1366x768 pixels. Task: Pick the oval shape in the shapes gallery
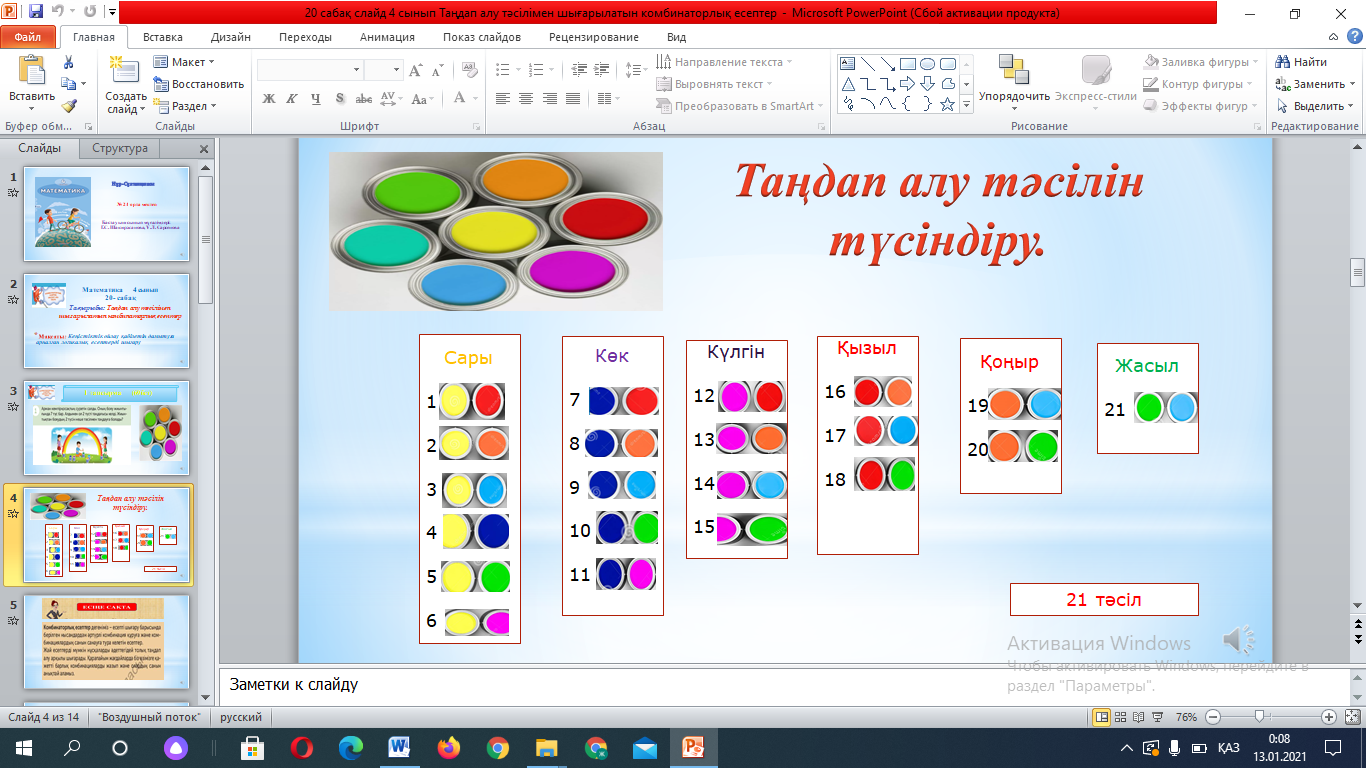[928, 63]
